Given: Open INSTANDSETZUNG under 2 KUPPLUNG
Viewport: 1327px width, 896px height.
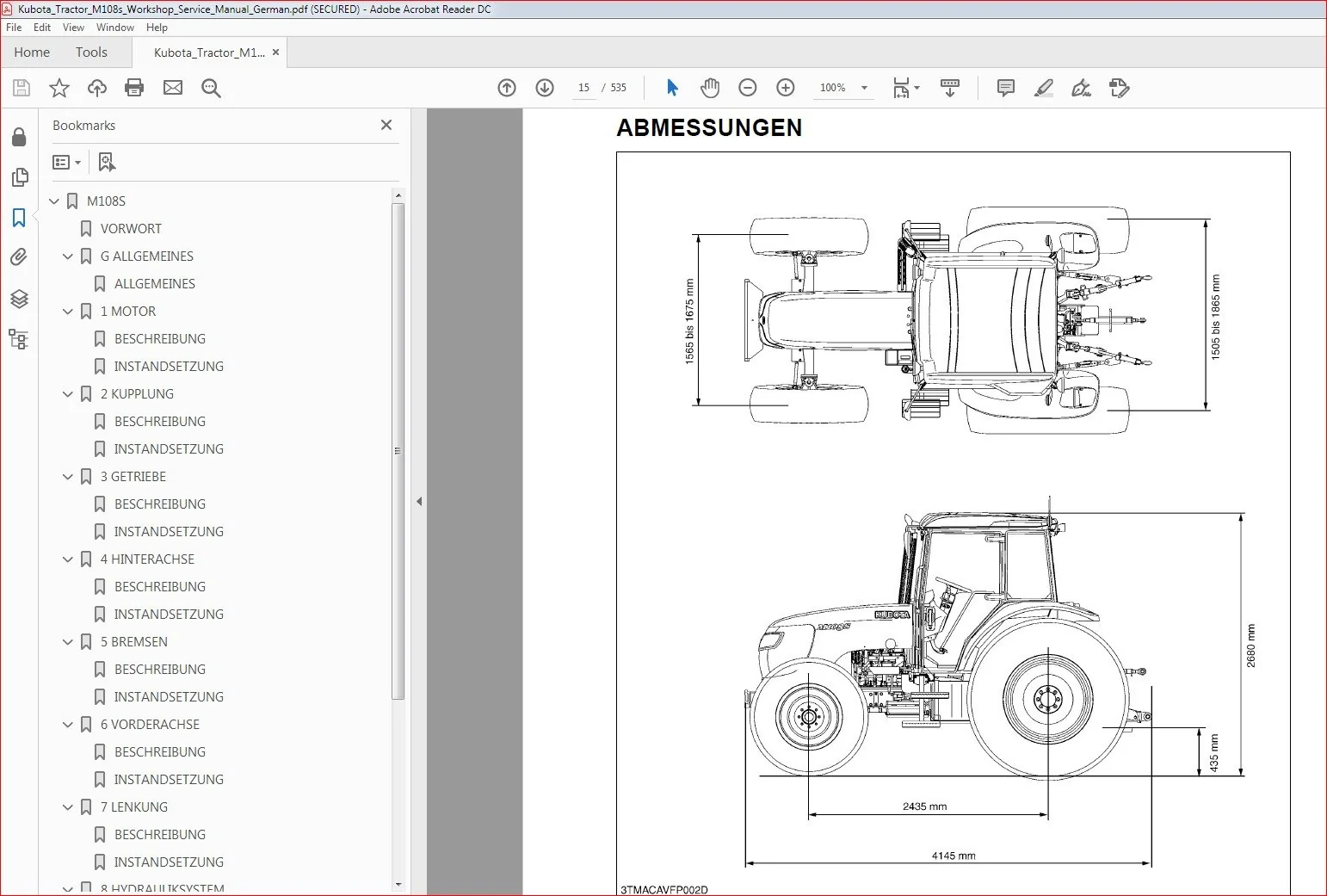Looking at the screenshot, I should (169, 449).
